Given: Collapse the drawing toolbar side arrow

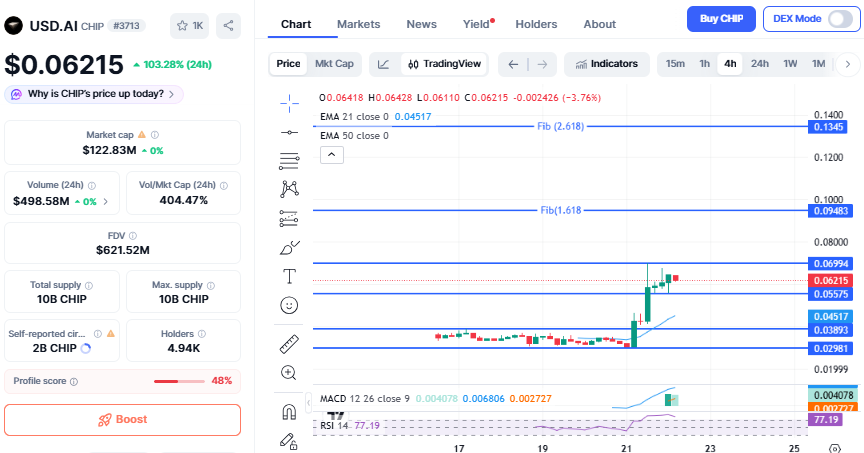Looking at the screenshot, I should point(309,403).
